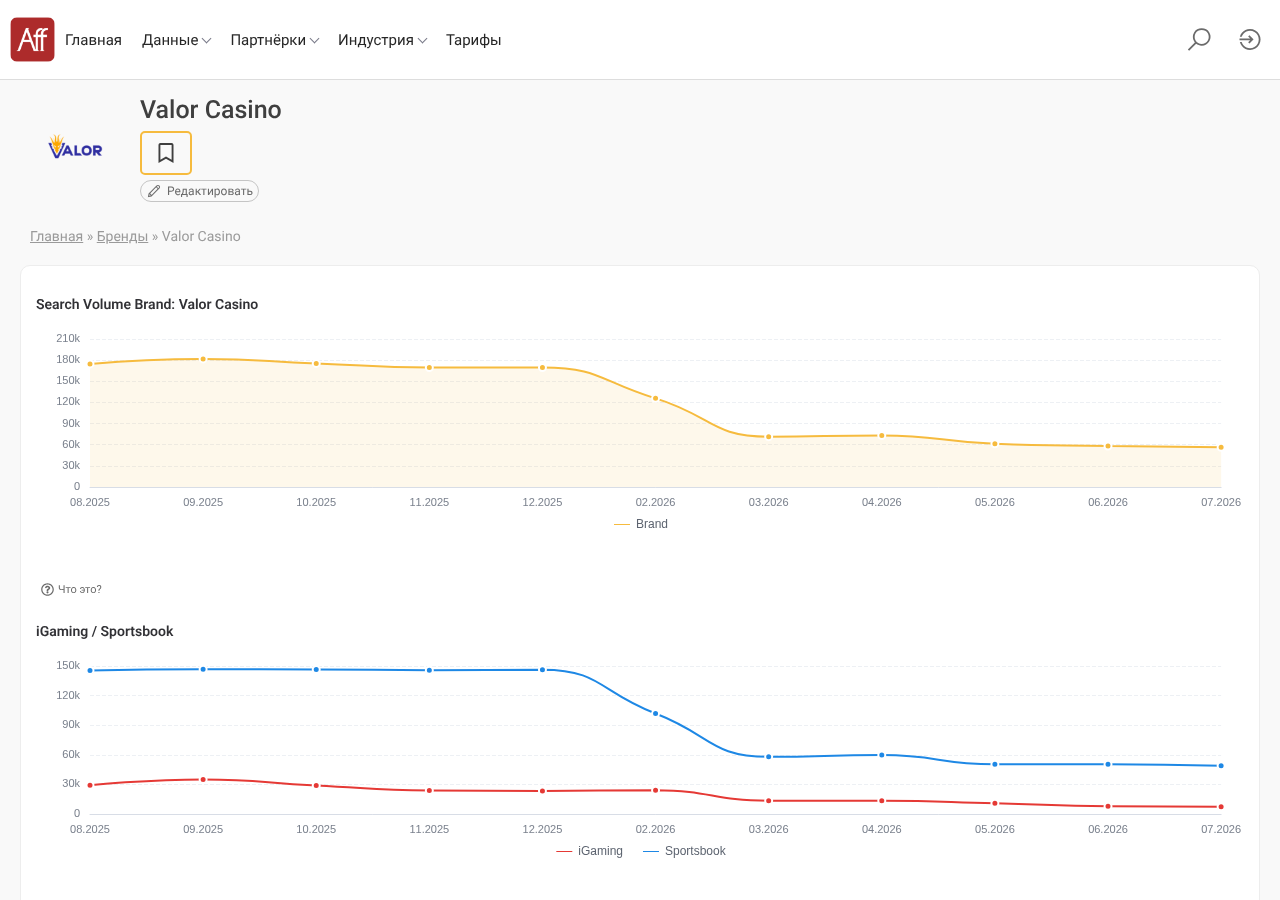Click the iGaming / Sportsbook chart title
1280x900 pixels.
[105, 632]
